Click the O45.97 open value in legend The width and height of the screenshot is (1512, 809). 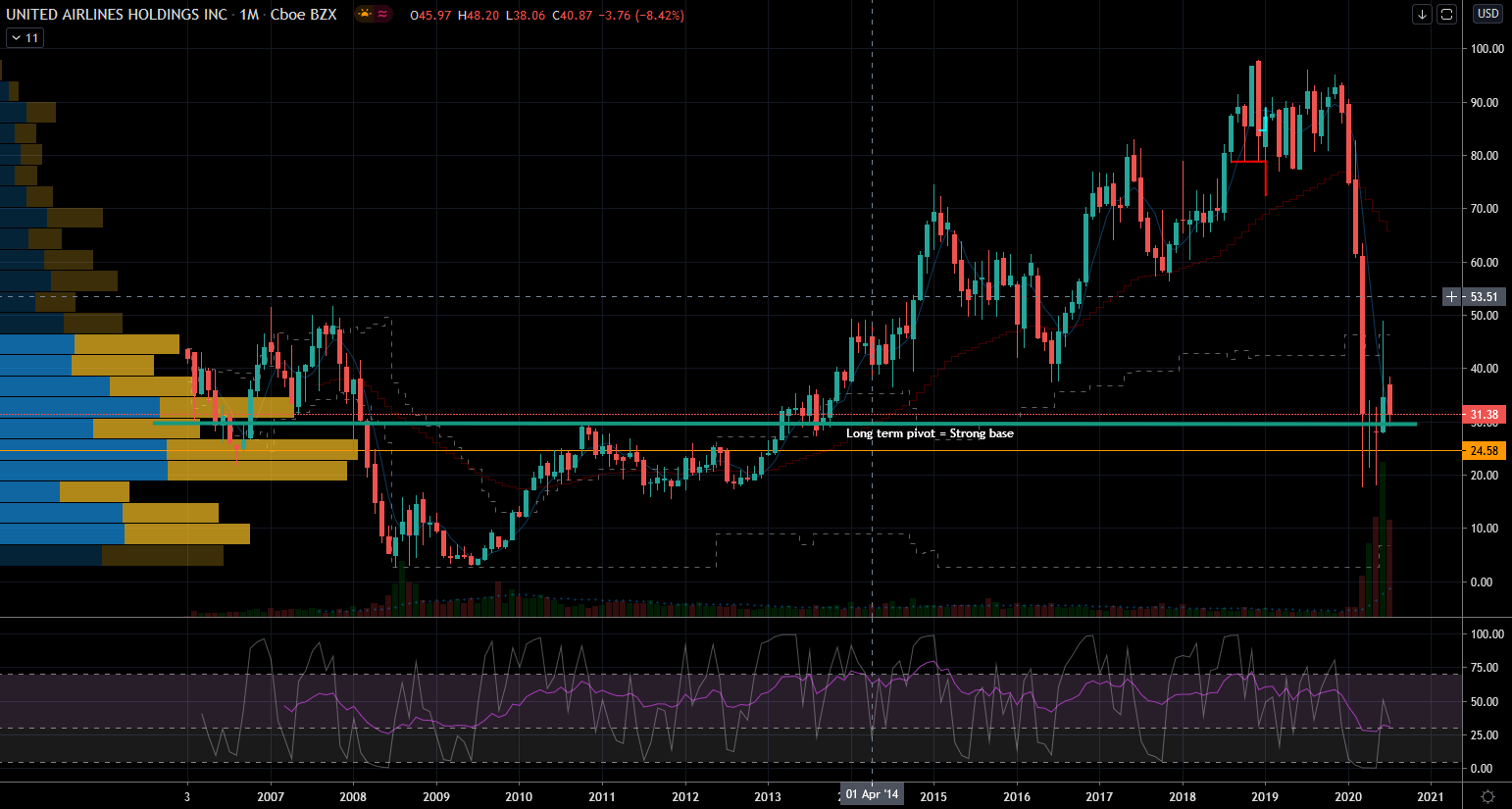pyautogui.click(x=430, y=16)
